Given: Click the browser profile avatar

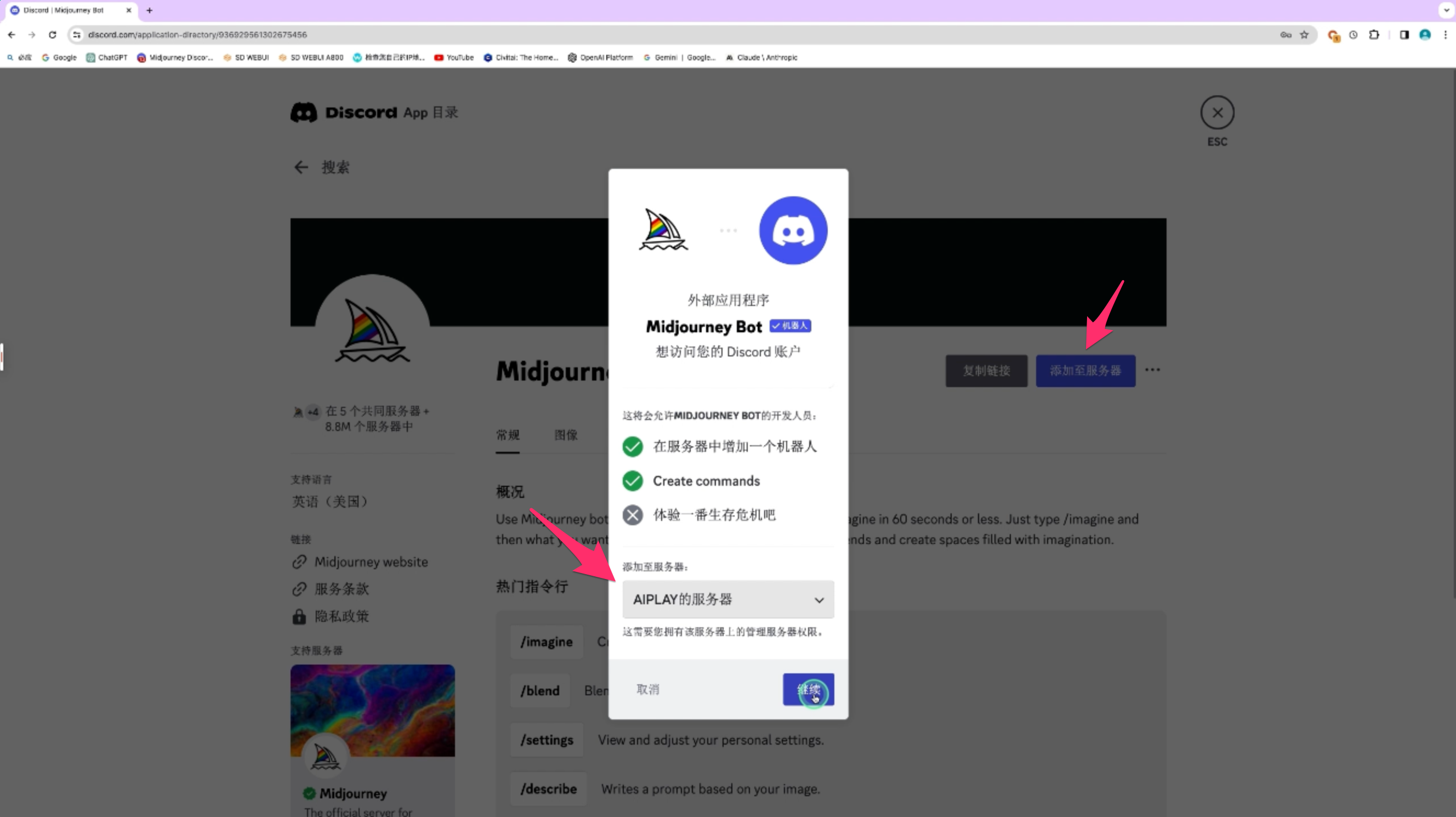Looking at the screenshot, I should coord(1425,35).
